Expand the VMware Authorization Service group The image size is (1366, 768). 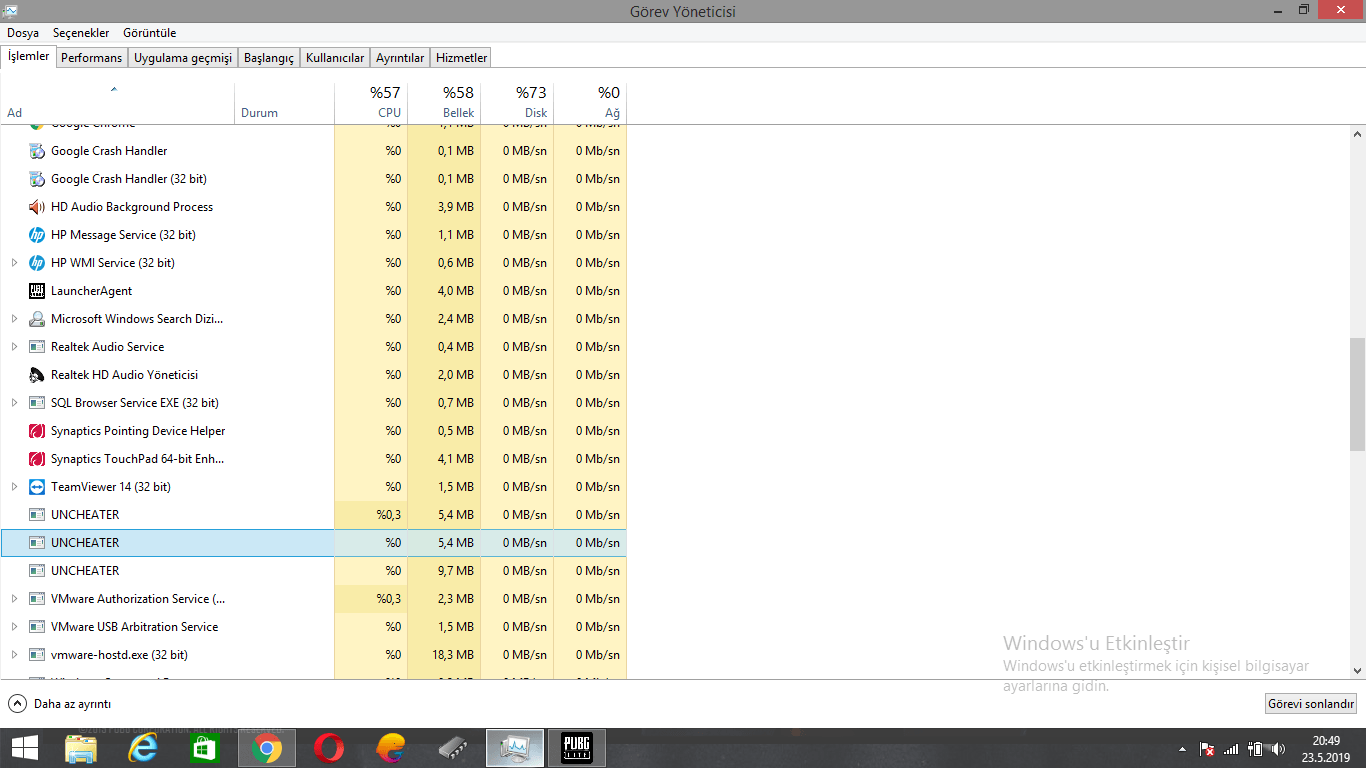click(x=14, y=599)
